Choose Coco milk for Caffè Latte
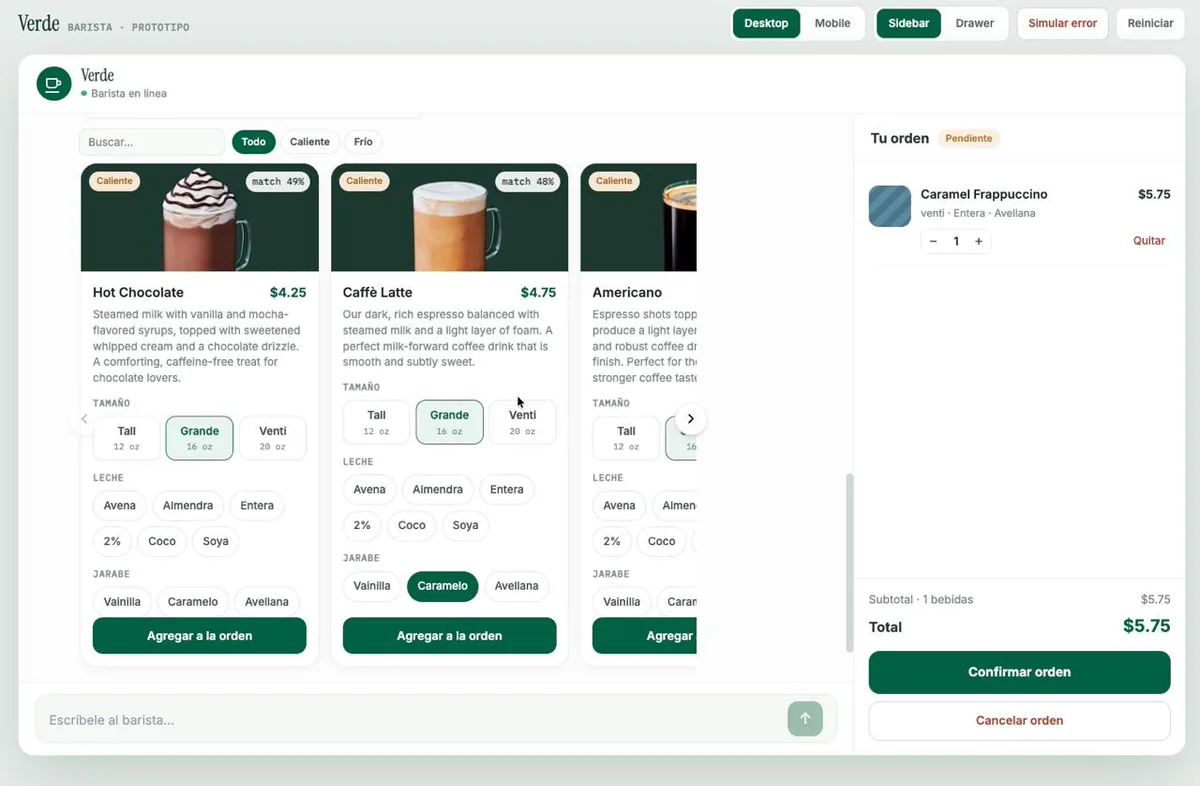Image resolution: width=1200 pixels, height=786 pixels. click(x=412, y=526)
